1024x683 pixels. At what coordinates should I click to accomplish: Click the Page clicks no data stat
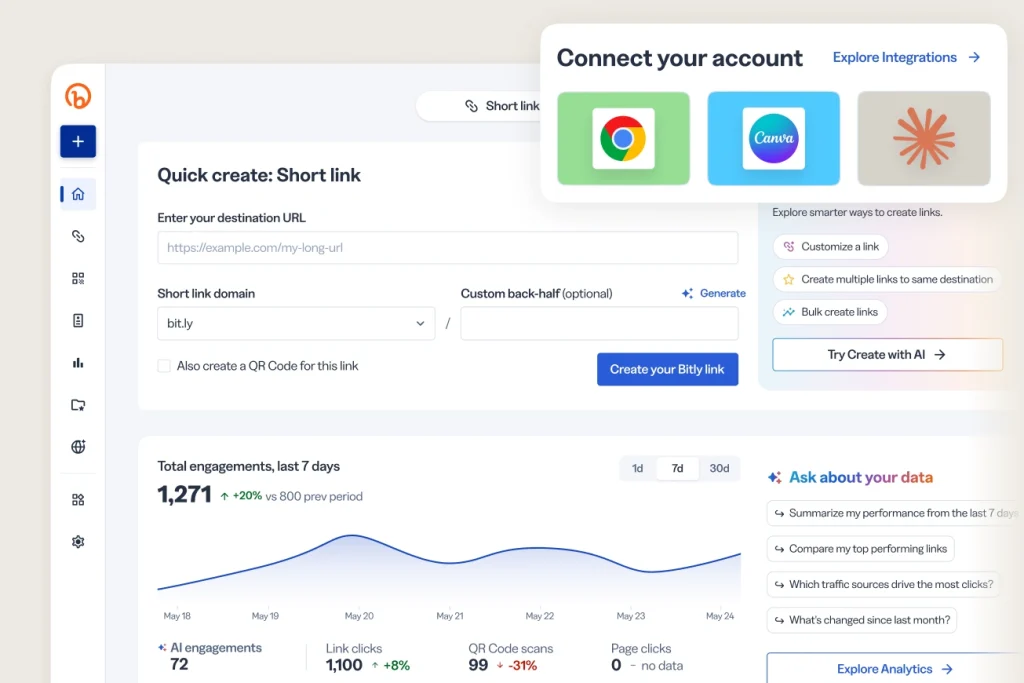click(x=647, y=657)
